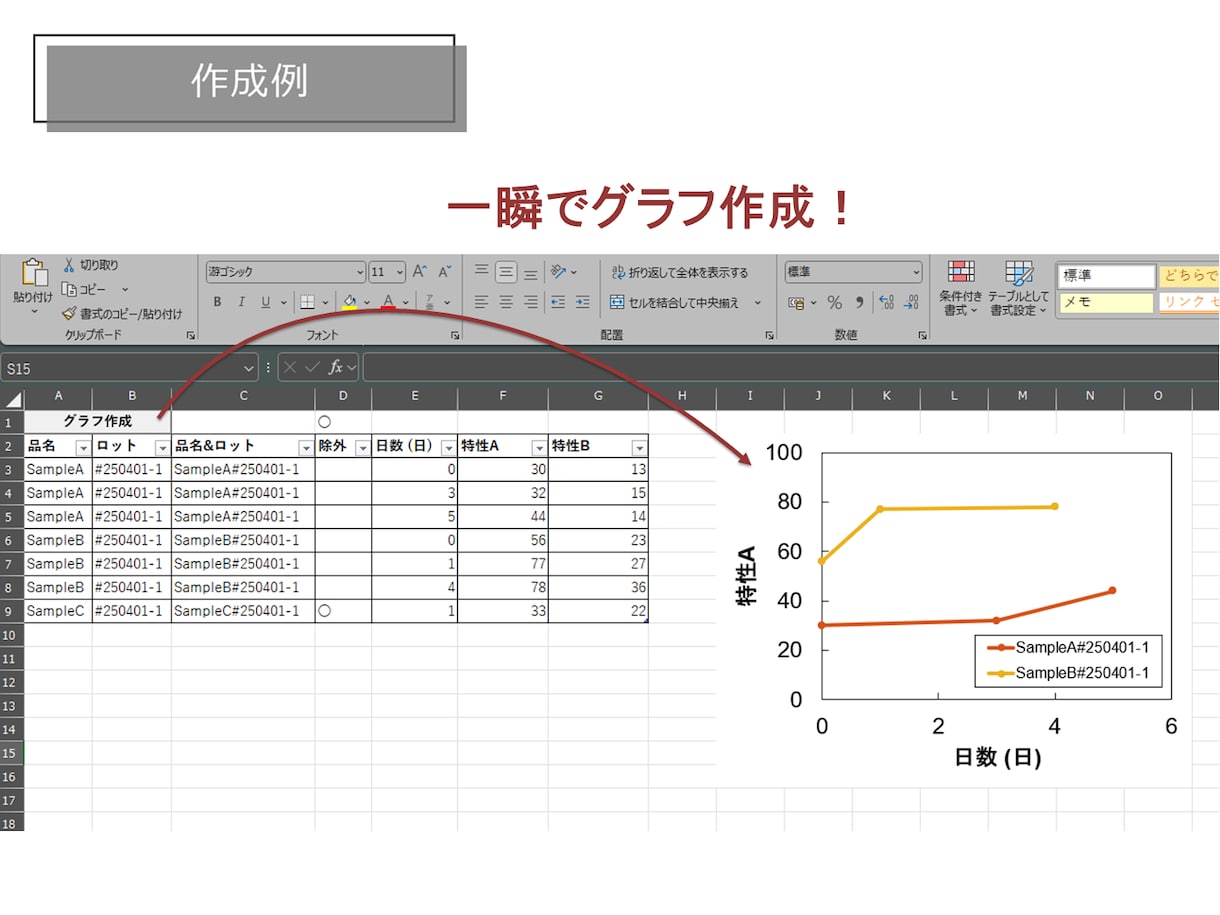Open the ロット column filter dropdown

point(162,447)
